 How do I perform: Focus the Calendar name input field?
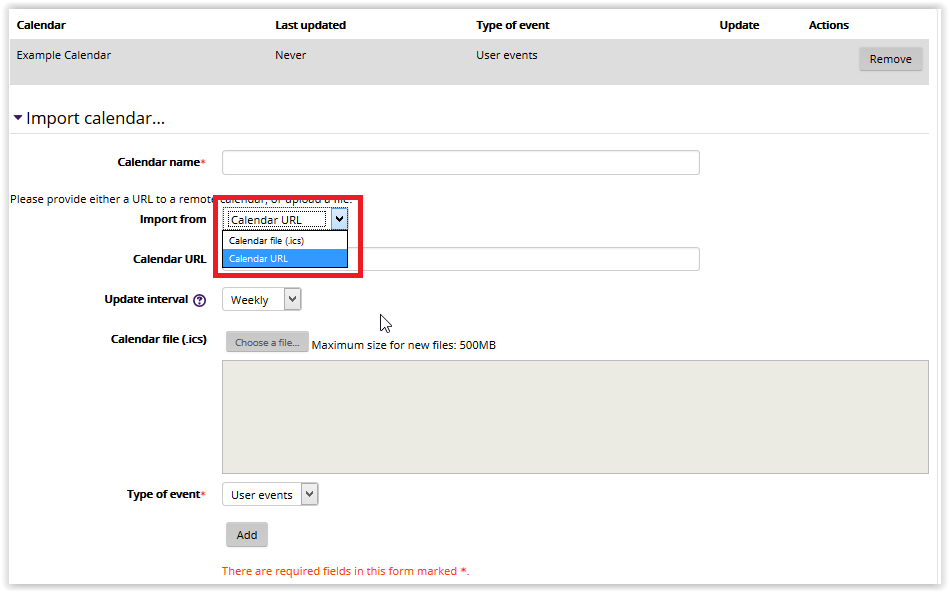(461, 163)
